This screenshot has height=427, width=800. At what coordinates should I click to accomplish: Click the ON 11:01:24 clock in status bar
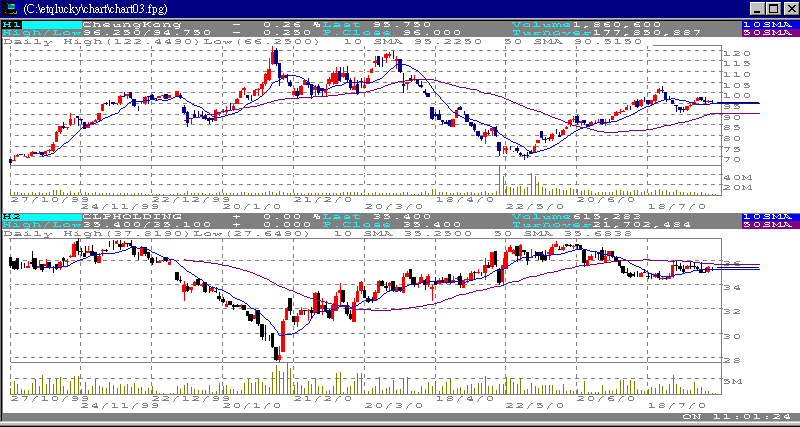pos(737,417)
